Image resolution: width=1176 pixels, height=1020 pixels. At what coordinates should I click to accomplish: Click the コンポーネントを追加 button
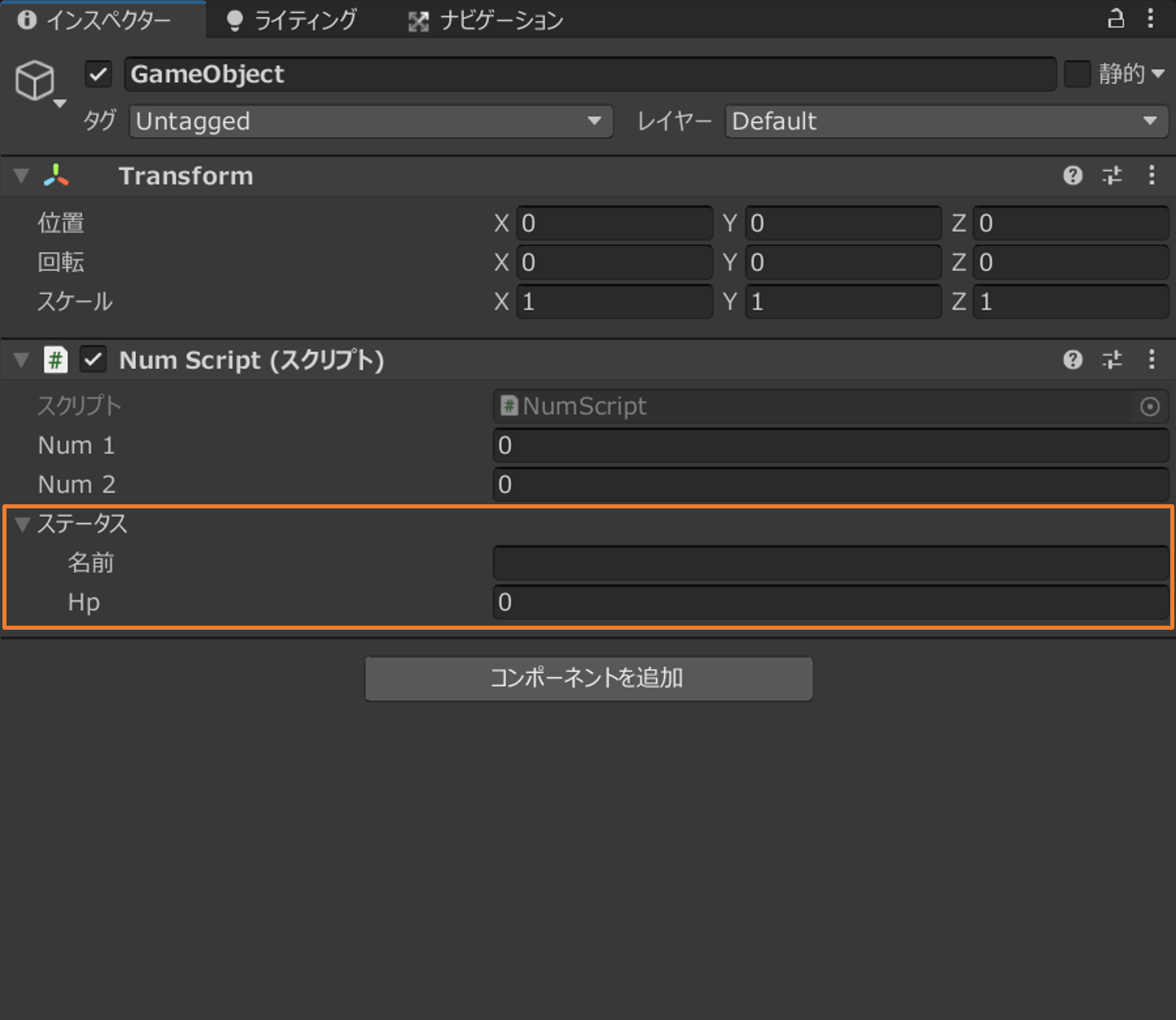coord(588,678)
